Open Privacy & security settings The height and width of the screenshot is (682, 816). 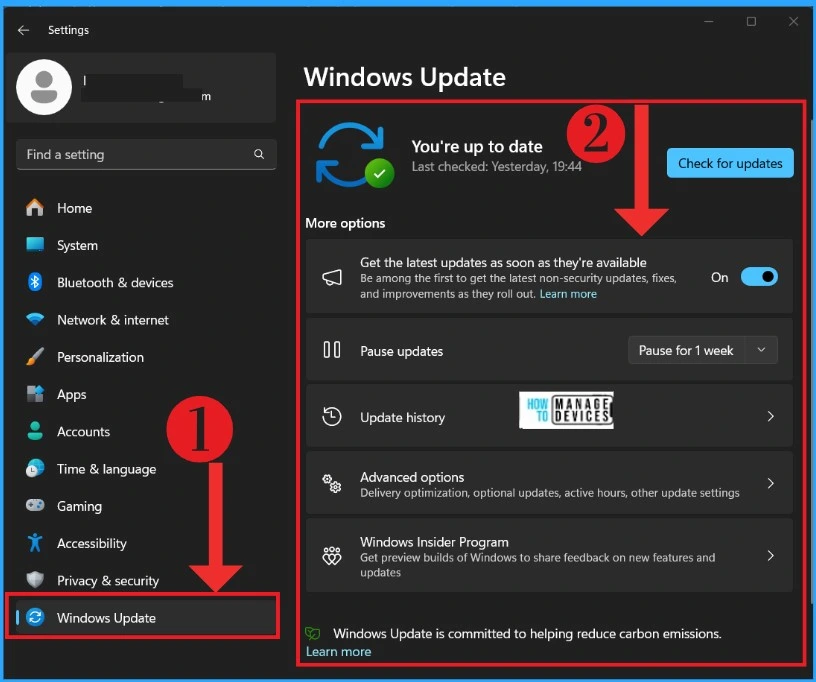tap(146, 580)
